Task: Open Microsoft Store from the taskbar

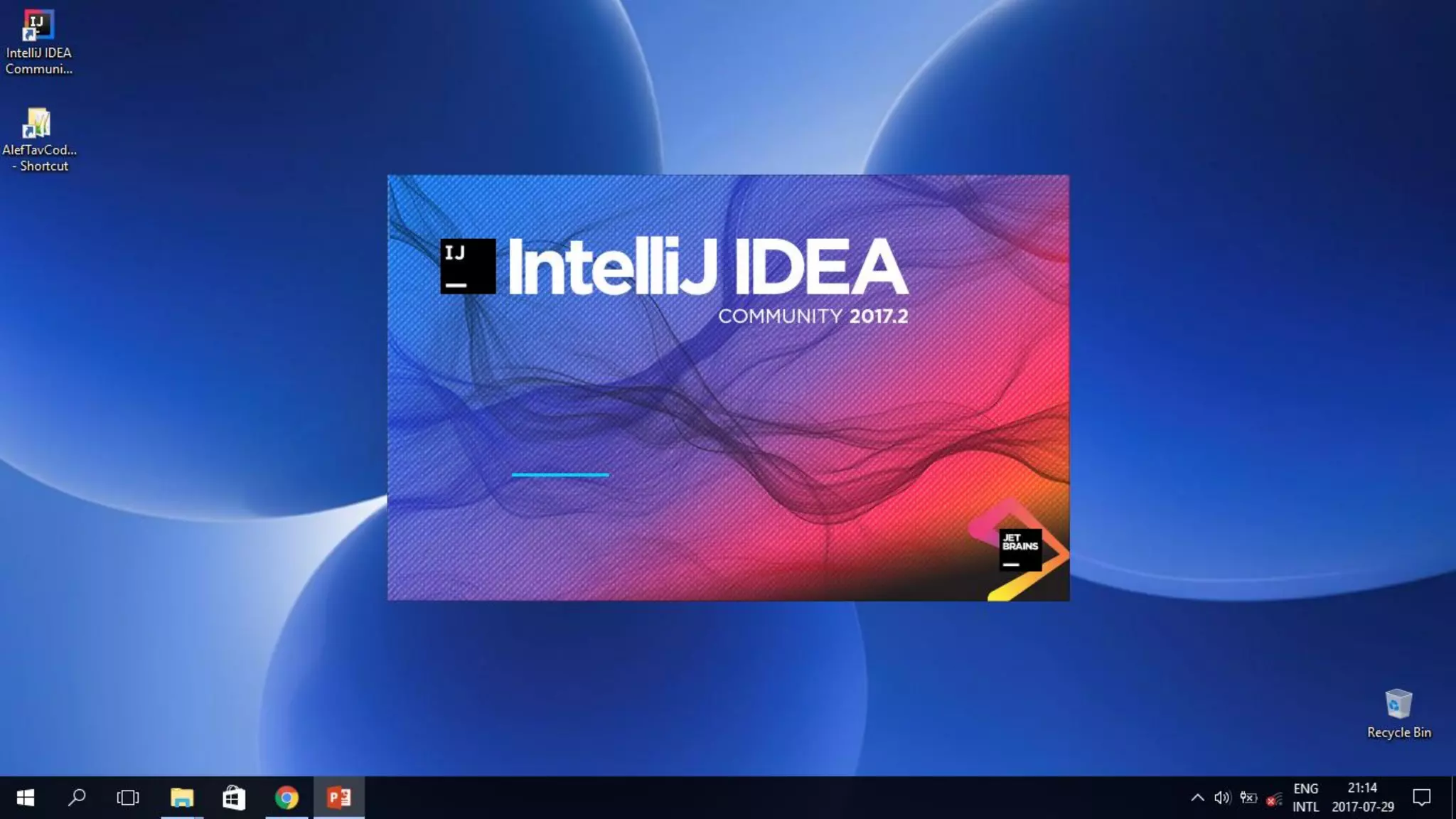Action: click(x=234, y=798)
